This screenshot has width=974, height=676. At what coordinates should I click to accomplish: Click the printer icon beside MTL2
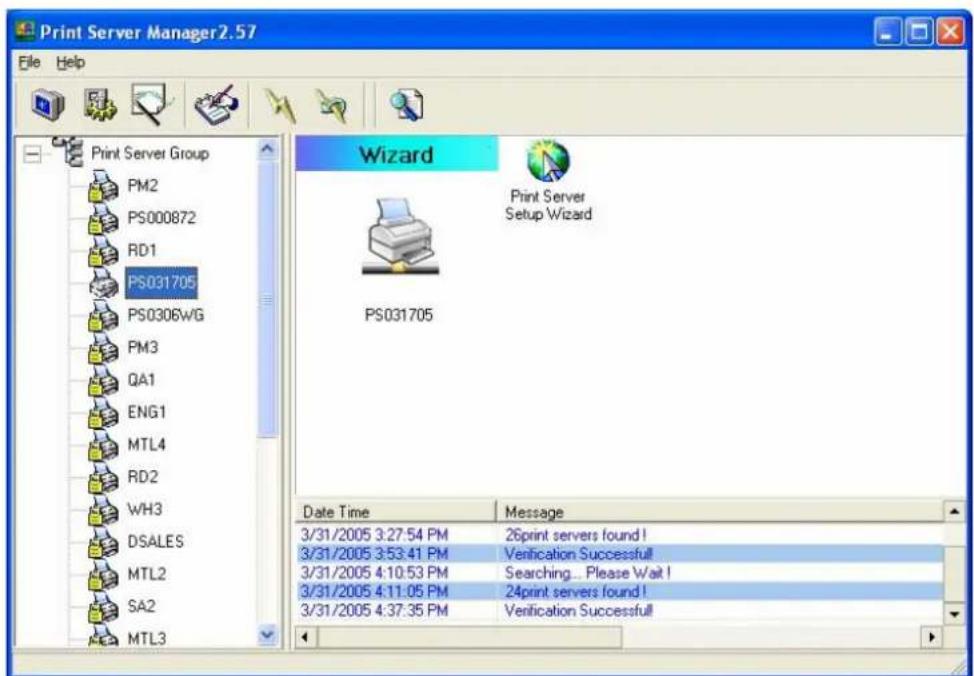103,574
